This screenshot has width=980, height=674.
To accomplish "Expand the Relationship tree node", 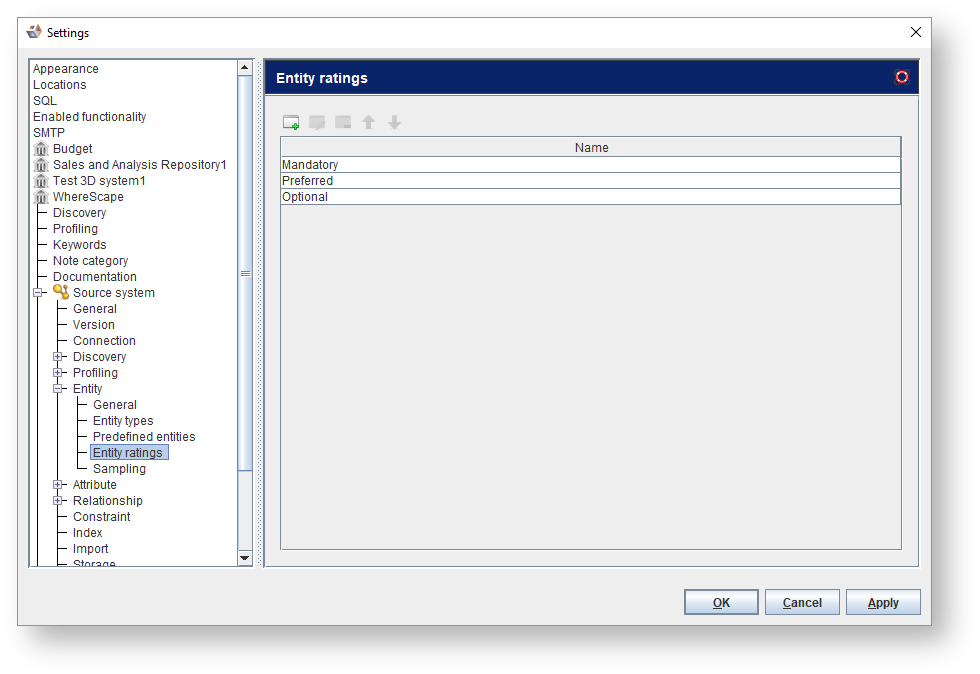I will coord(58,501).
